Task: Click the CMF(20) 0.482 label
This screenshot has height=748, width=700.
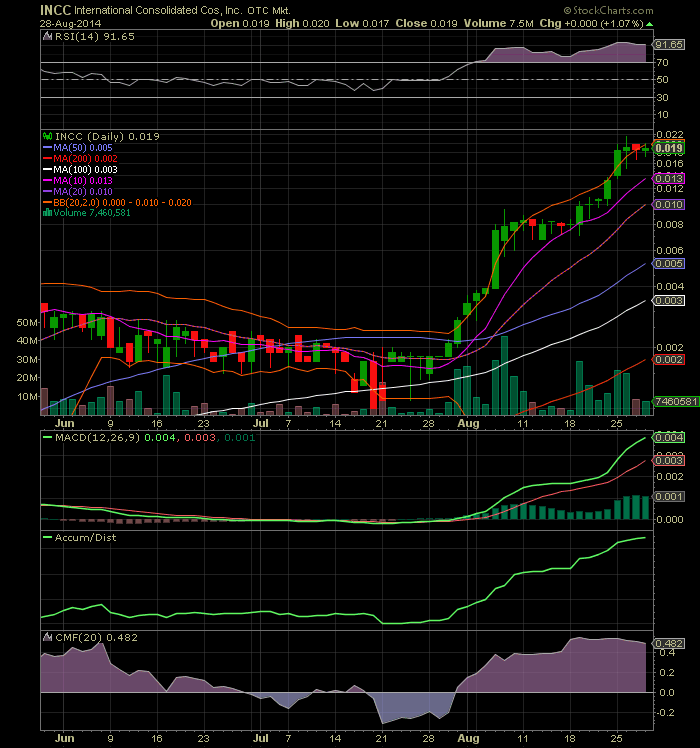Action: click(96, 637)
